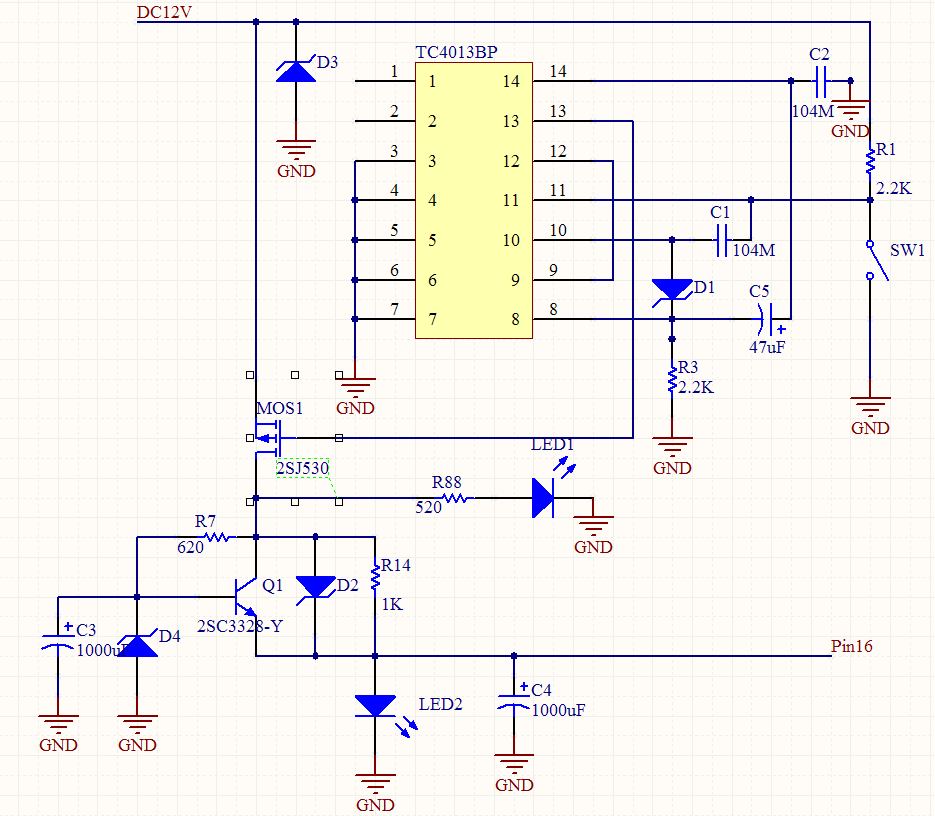935x816 pixels.
Task: Select the R7 resistor symbol
Action: (217, 537)
